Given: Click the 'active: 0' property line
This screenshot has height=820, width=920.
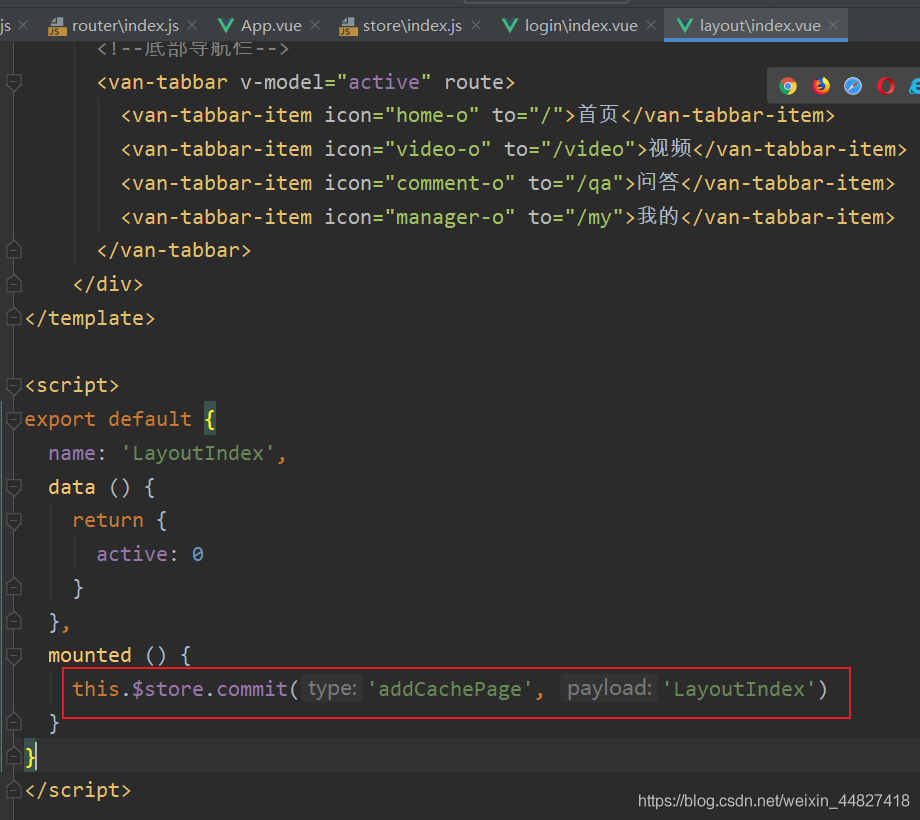Looking at the screenshot, I should [150, 554].
